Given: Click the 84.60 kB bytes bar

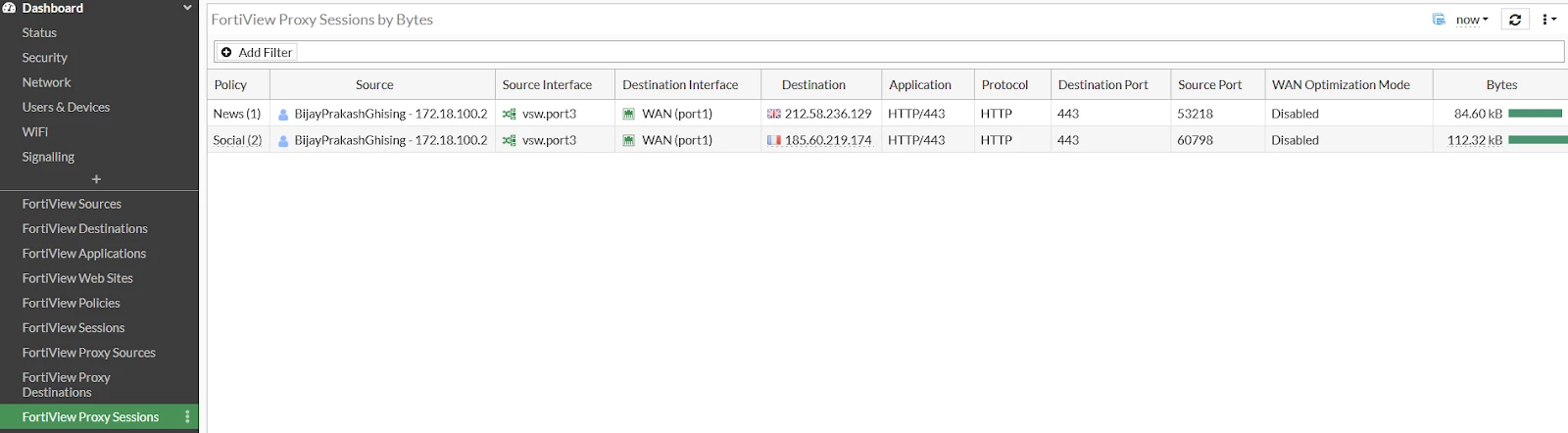Looking at the screenshot, I should click(x=1536, y=114).
